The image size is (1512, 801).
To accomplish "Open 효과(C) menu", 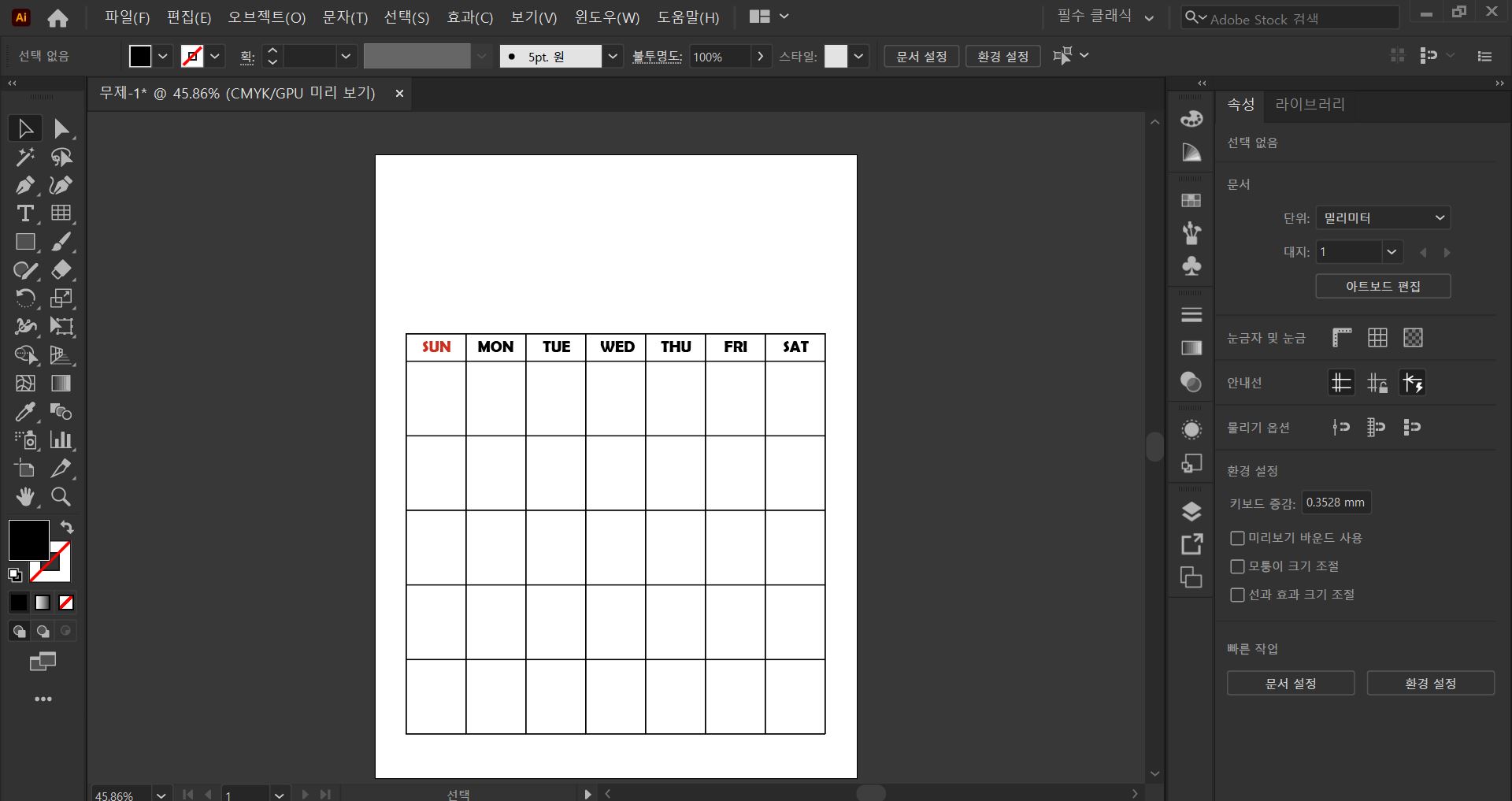I will (469, 17).
